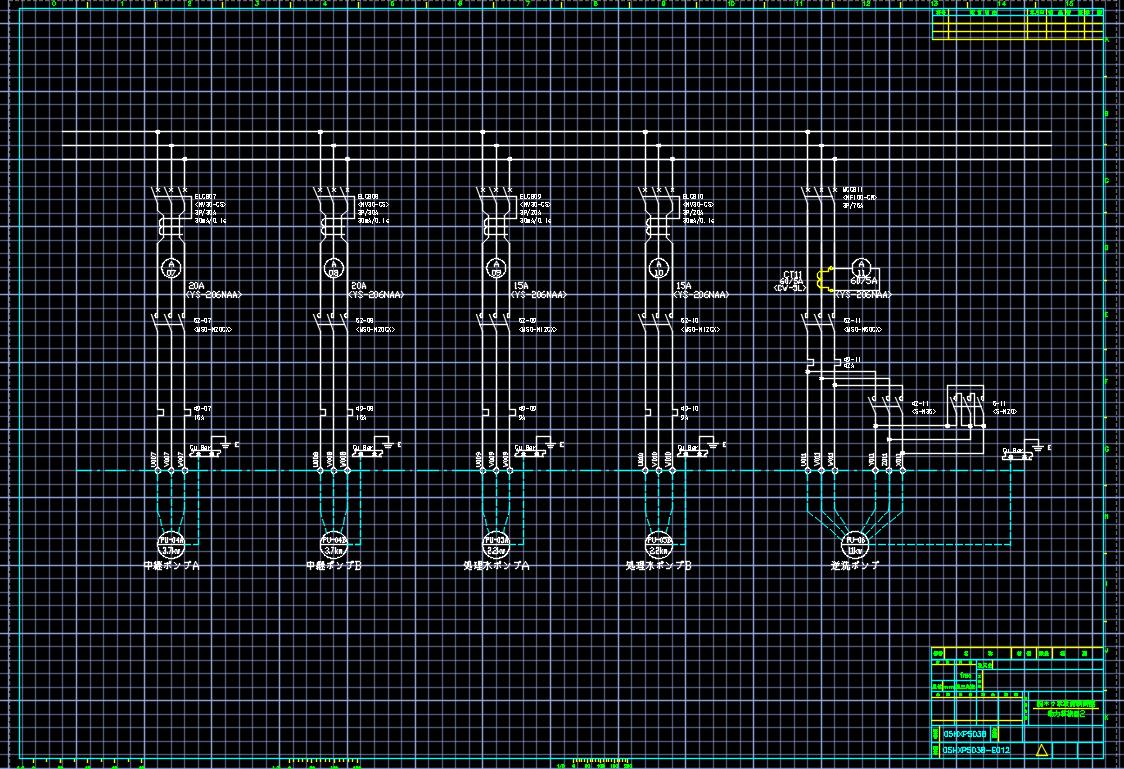Click the ELCB07 breaker label
The height and width of the screenshot is (769, 1124).
point(205,197)
